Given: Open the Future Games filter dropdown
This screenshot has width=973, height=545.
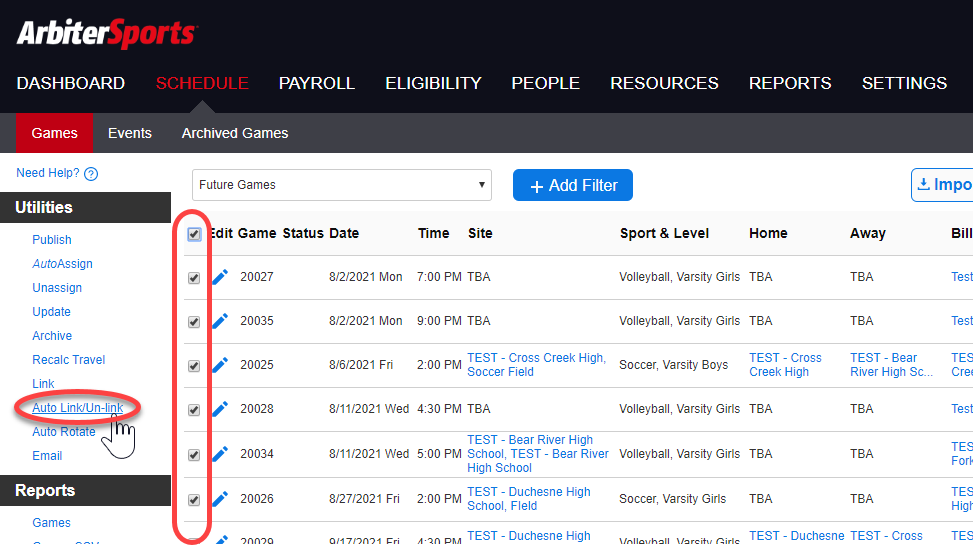Looking at the screenshot, I should click(x=342, y=185).
